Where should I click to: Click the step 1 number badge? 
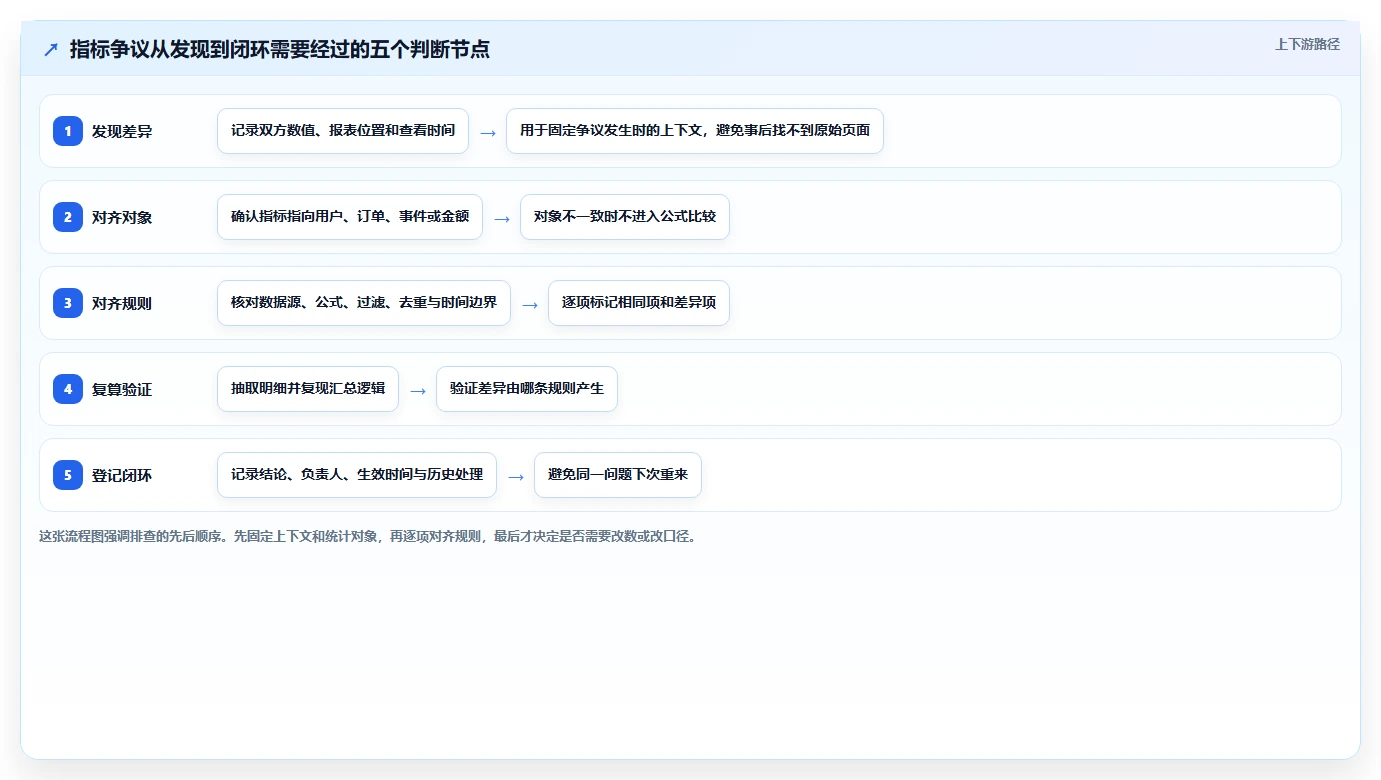coord(68,130)
